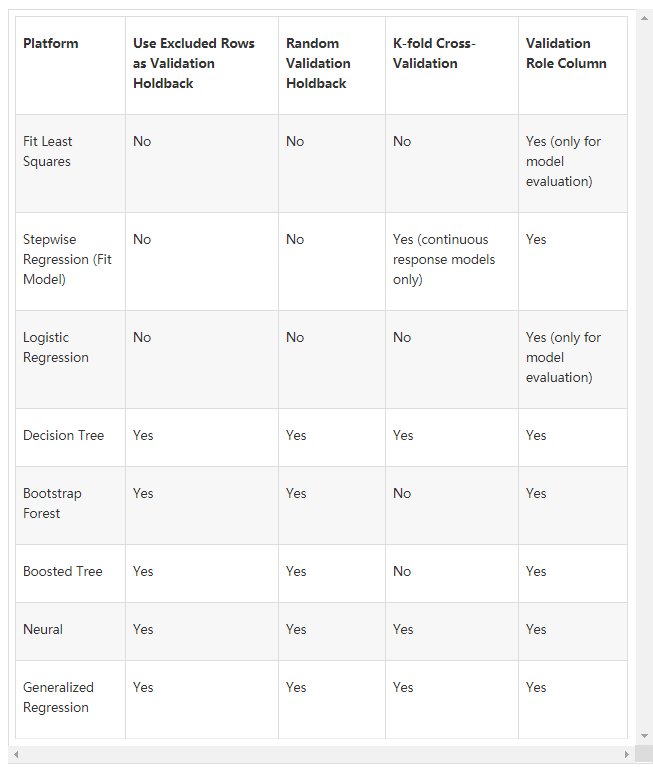653x767 pixels.
Task: Click the left arrow of the horizontal scrollbar
Action: 15,753
